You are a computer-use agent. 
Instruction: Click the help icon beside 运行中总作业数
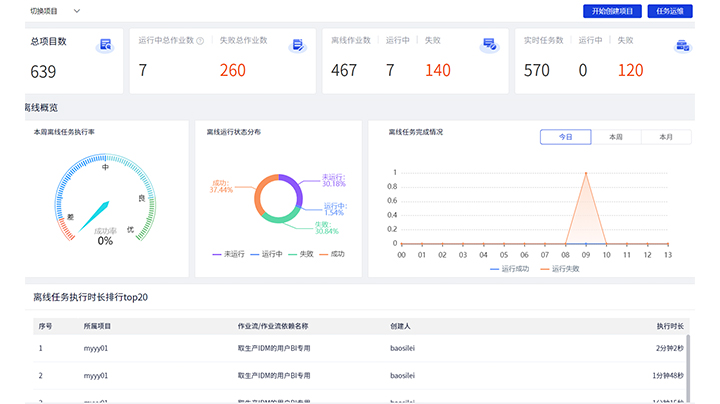click(x=200, y=41)
